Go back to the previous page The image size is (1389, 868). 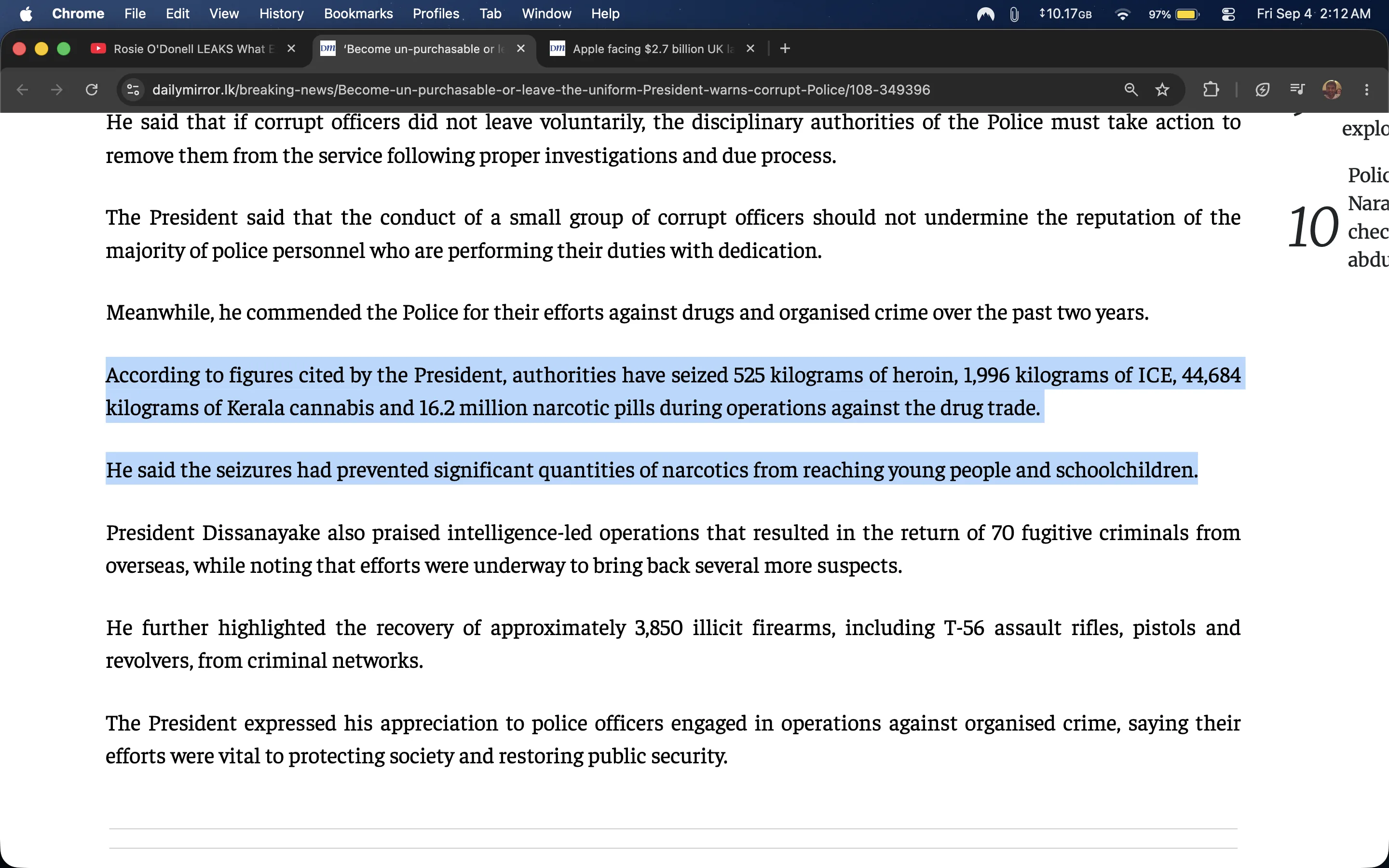pos(22,90)
